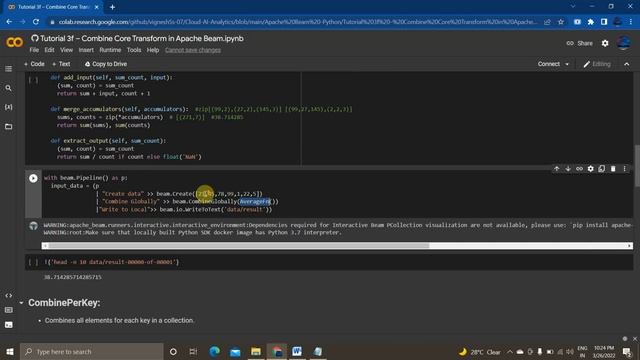Click the page vertical scrollbar thumb
The image size is (640, 360).
637,165
